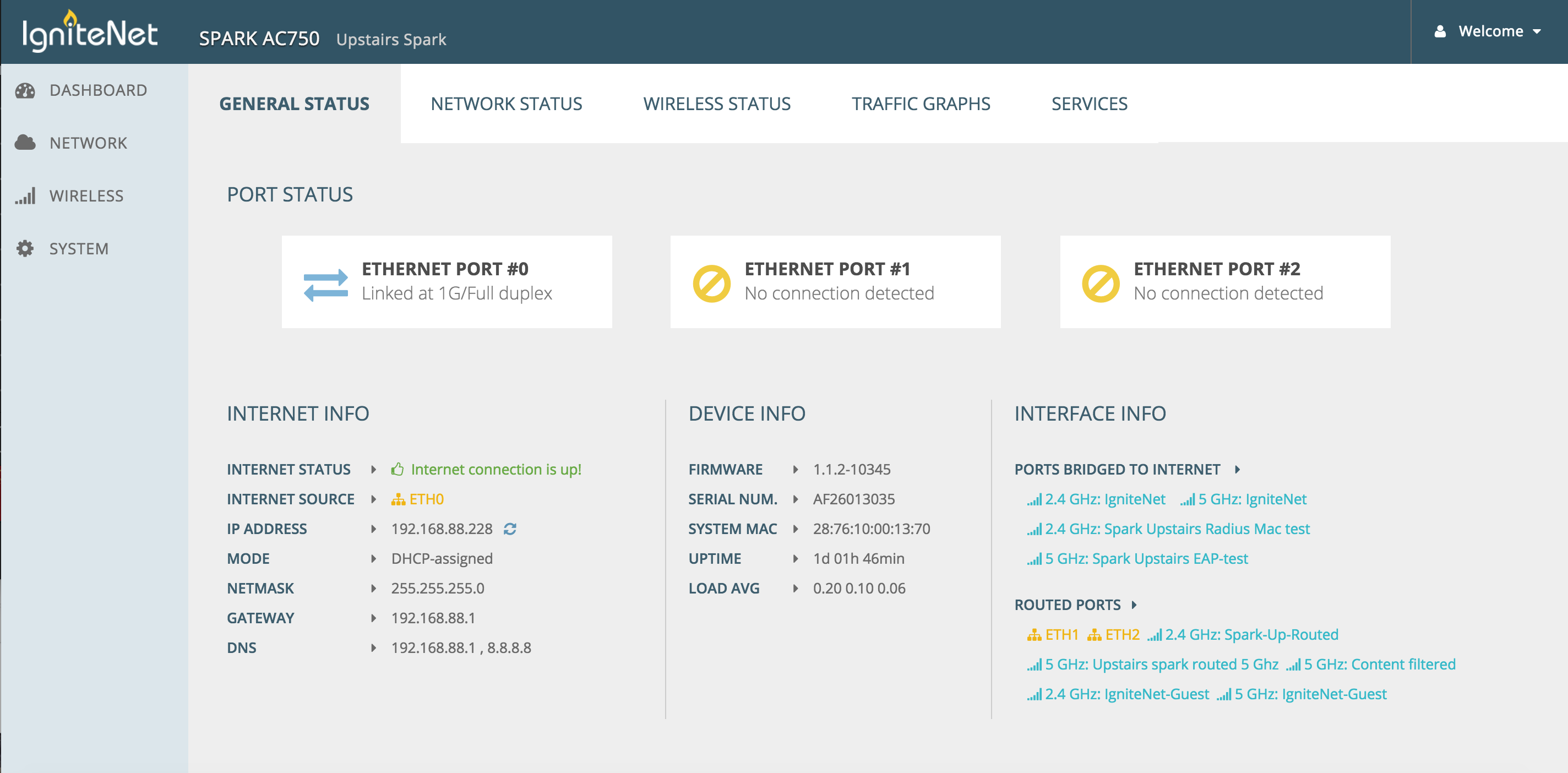Click the Ethernet Port #0 linked arrows icon
This screenshot has height=773, width=1568.
[x=325, y=284]
